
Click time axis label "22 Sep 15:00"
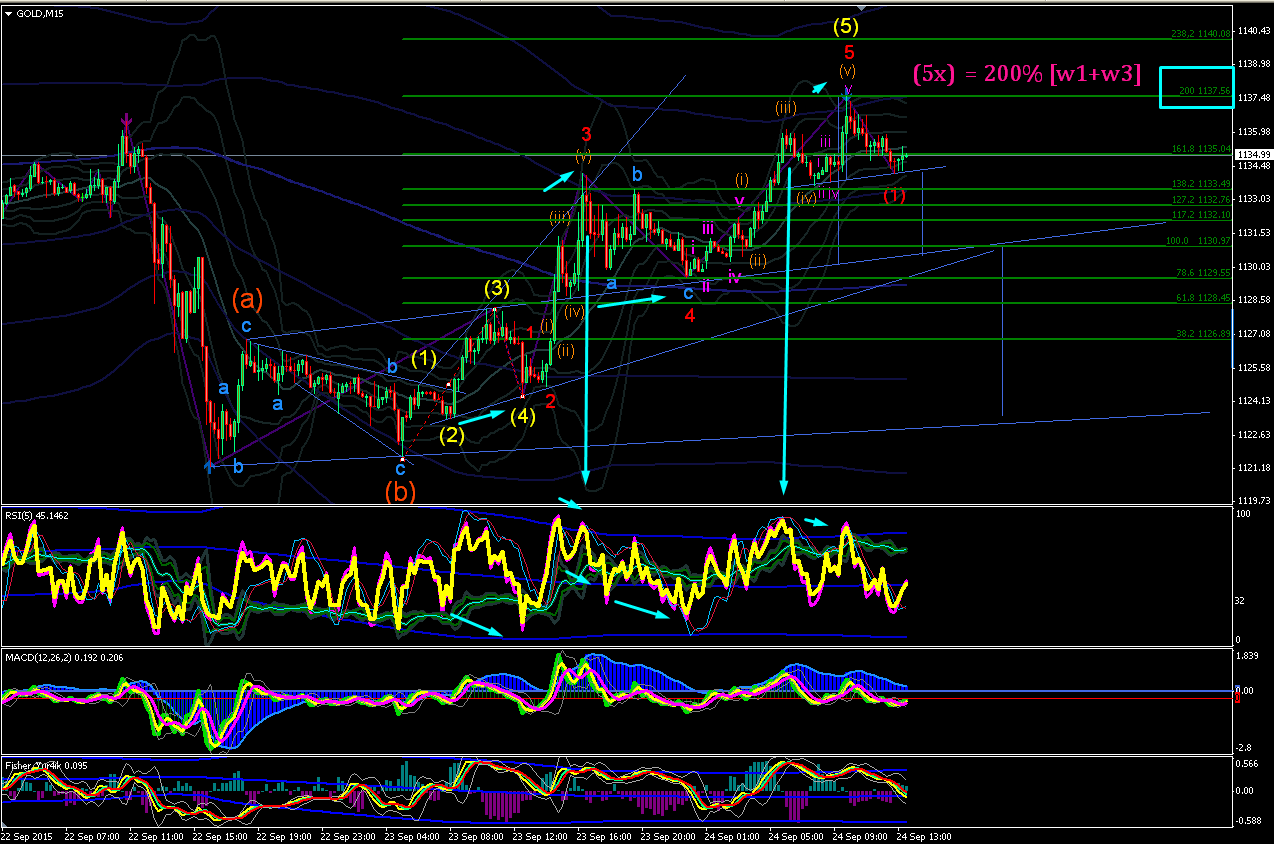(218, 836)
